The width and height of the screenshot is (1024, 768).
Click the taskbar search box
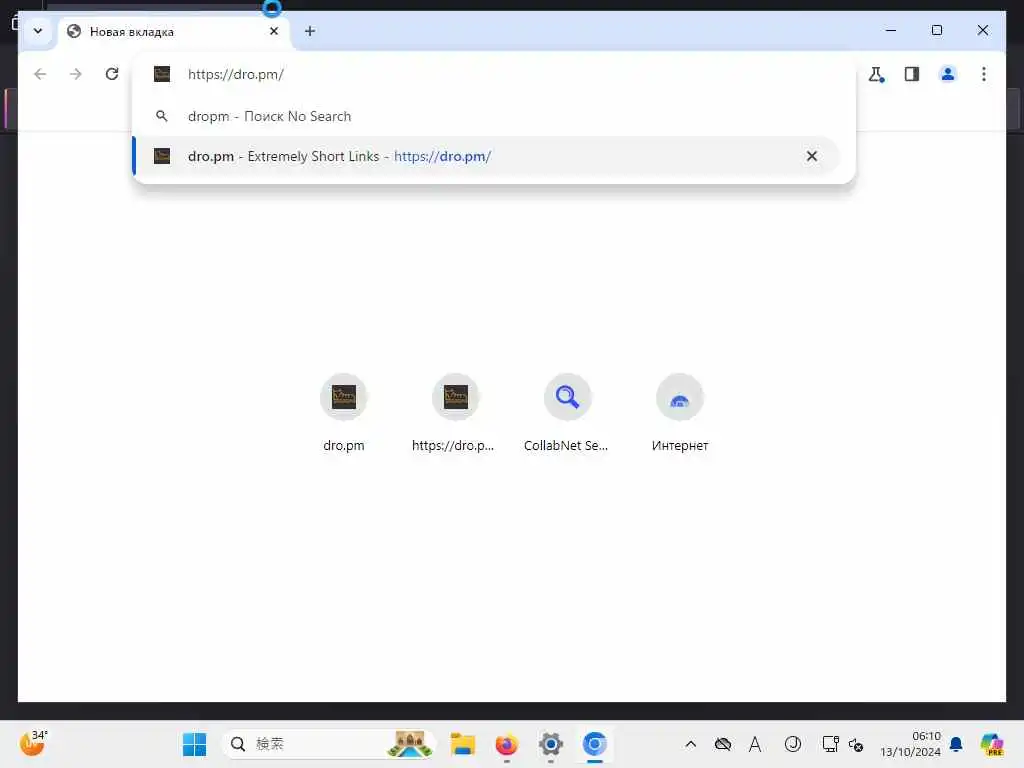tap(328, 744)
